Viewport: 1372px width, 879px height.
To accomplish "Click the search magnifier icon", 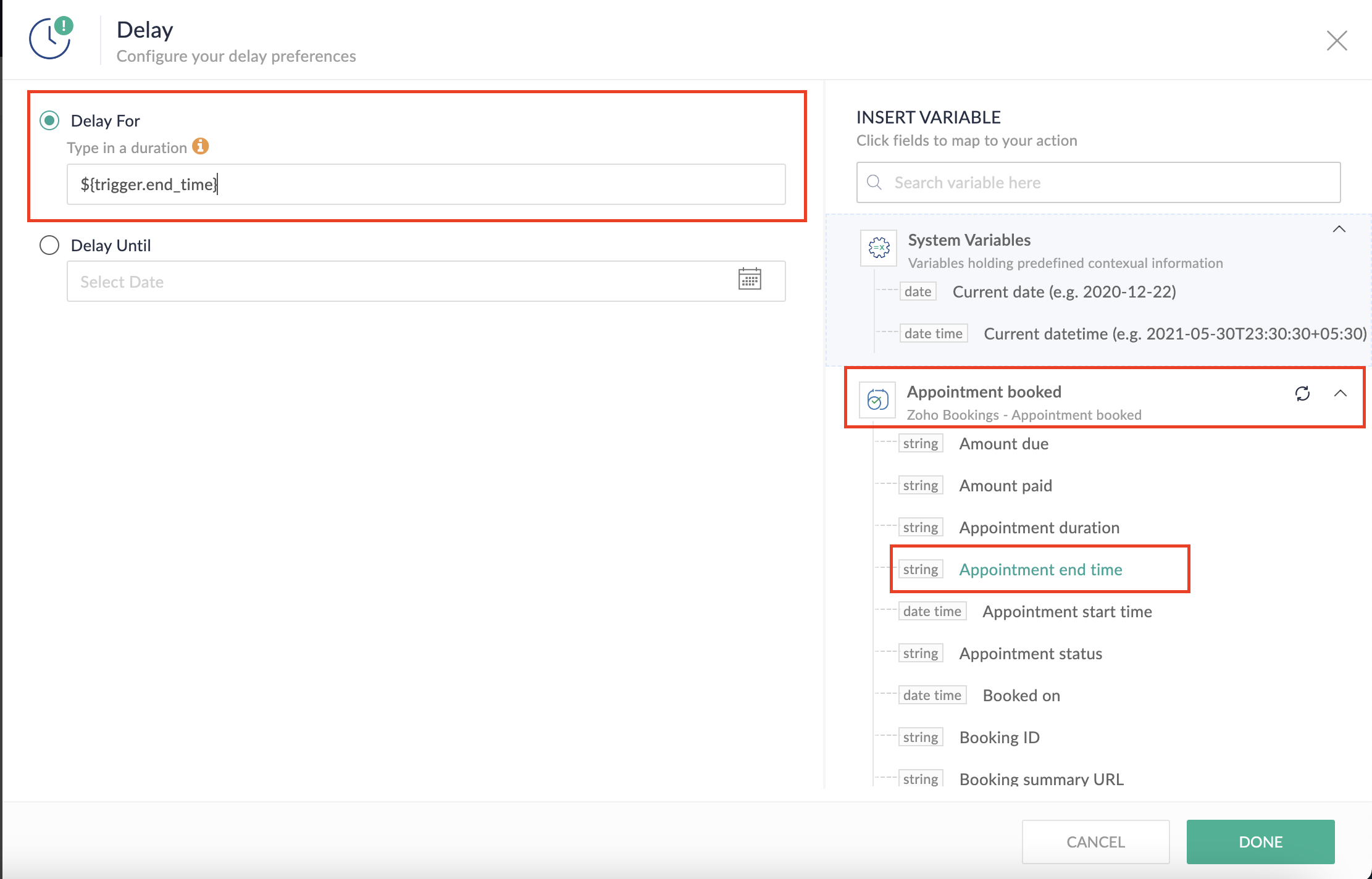I will pos(874,183).
